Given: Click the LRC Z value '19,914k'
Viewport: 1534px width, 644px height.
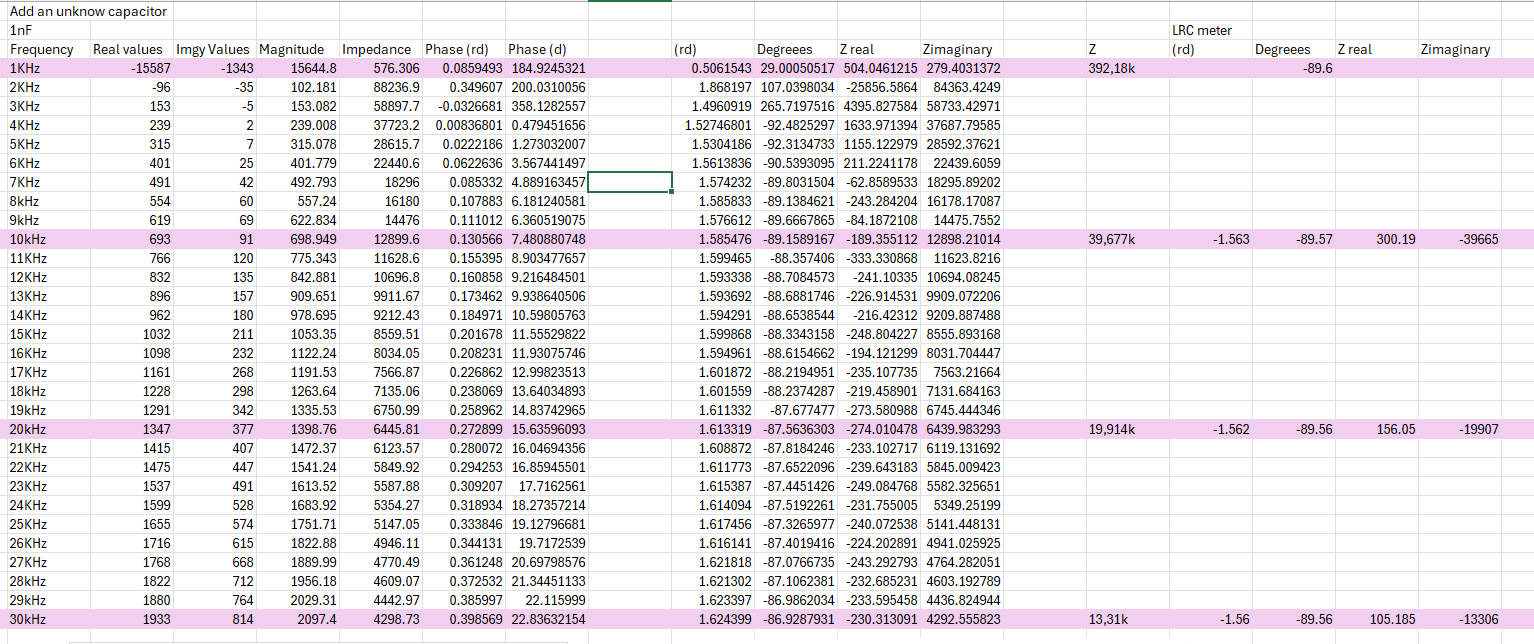Looking at the screenshot, I should pos(1112,429).
